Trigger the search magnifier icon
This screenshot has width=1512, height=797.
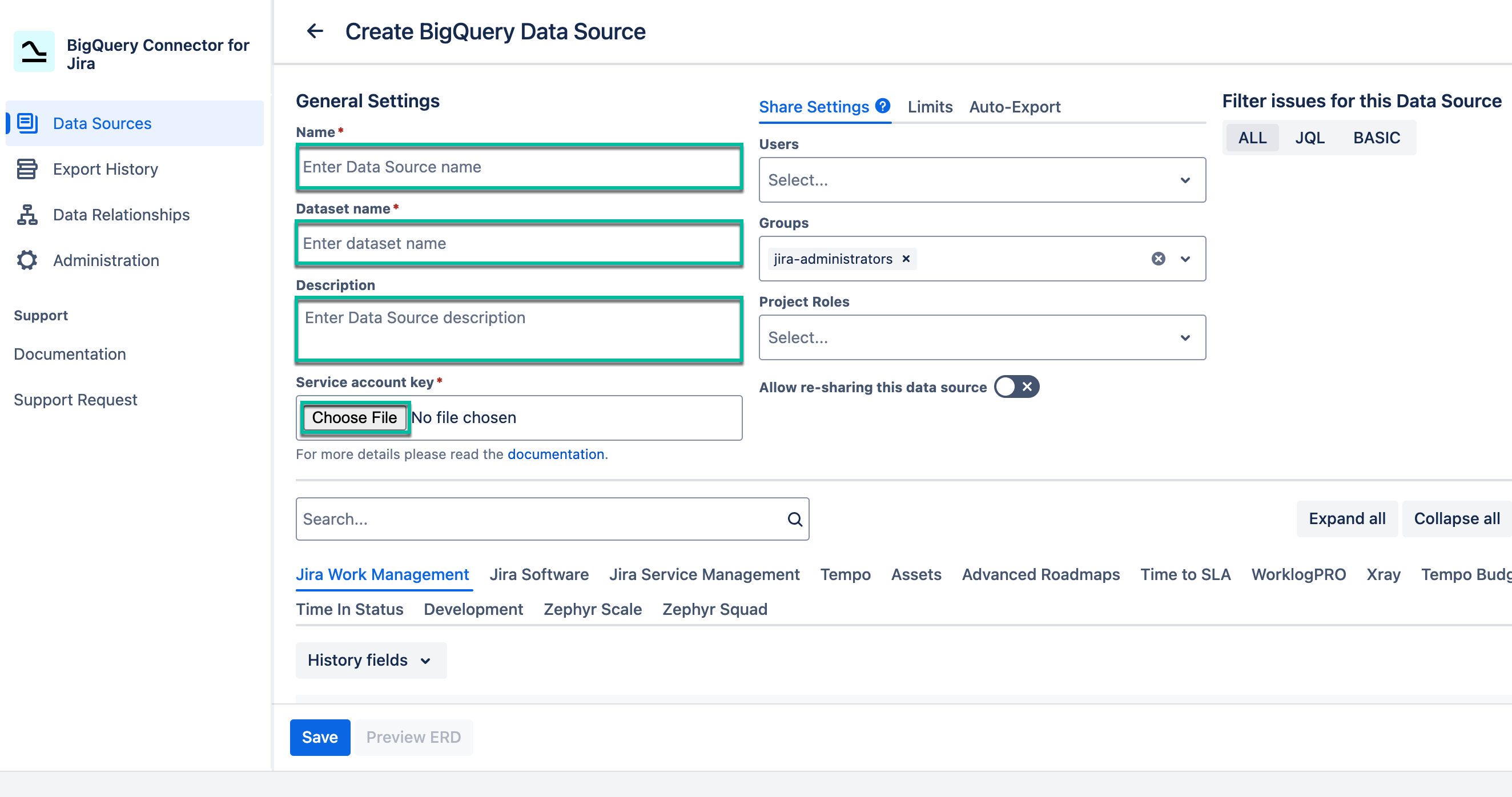795,519
